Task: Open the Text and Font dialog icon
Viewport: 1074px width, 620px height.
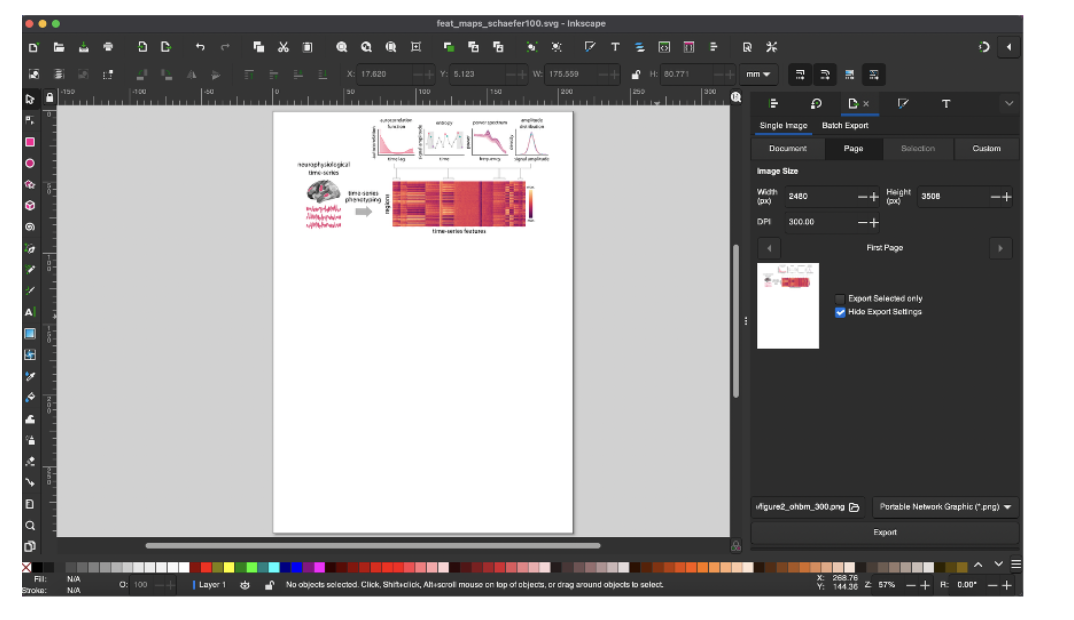Action: point(615,47)
